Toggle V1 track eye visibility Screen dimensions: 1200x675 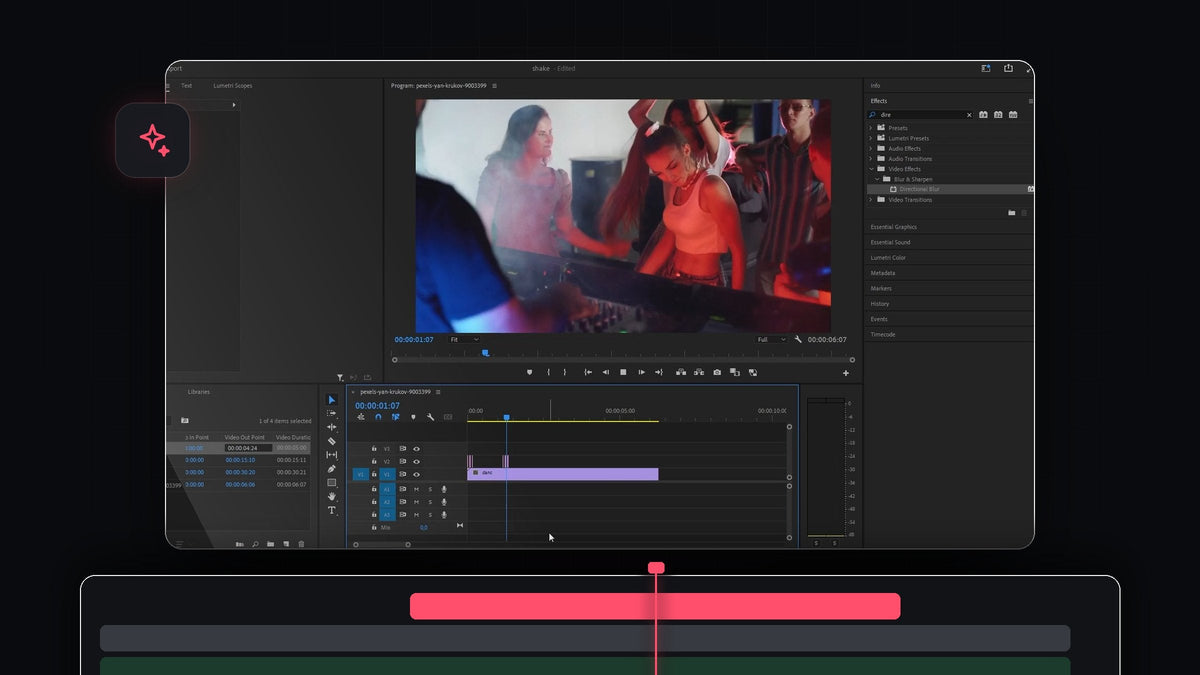tap(416, 474)
